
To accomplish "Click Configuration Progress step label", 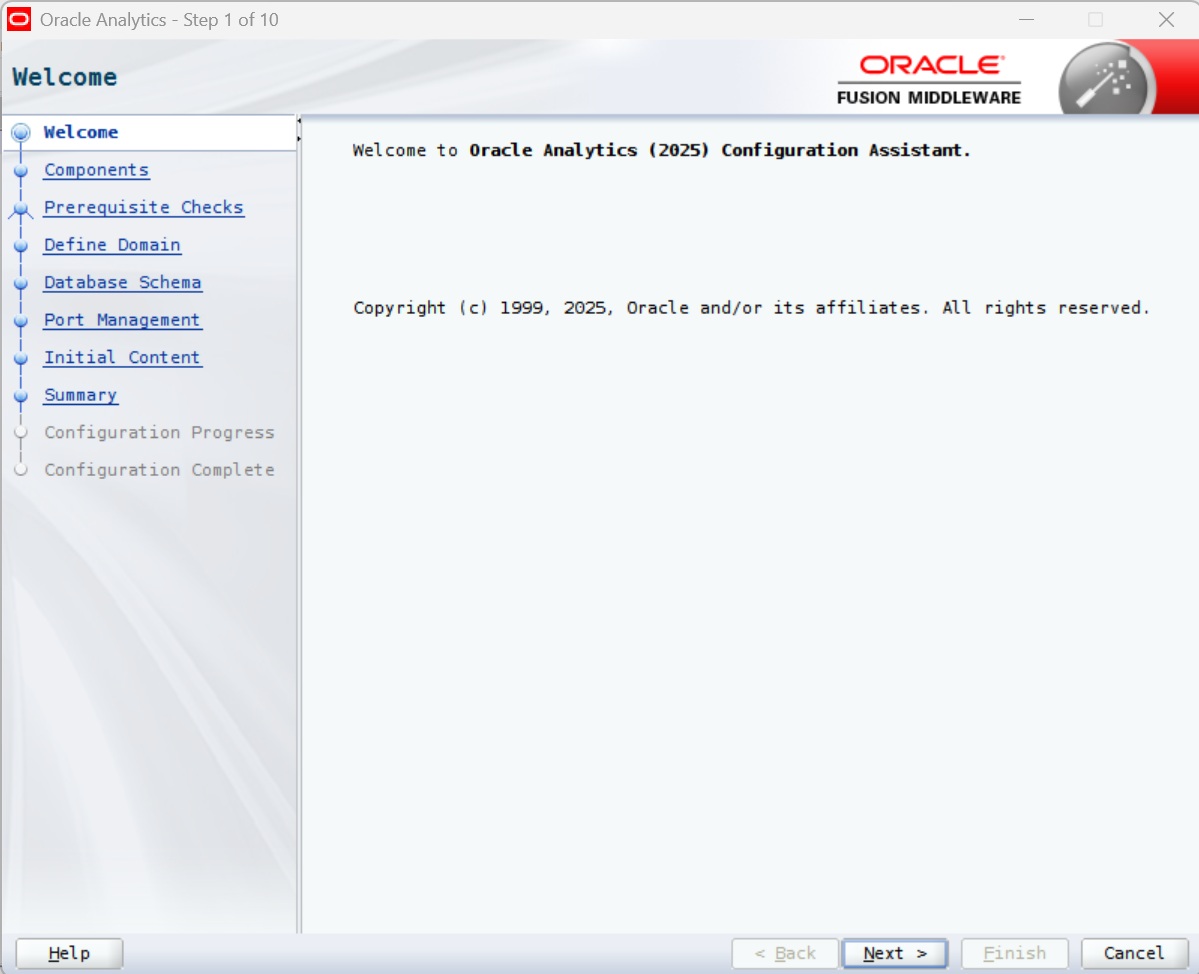I will [x=159, y=432].
